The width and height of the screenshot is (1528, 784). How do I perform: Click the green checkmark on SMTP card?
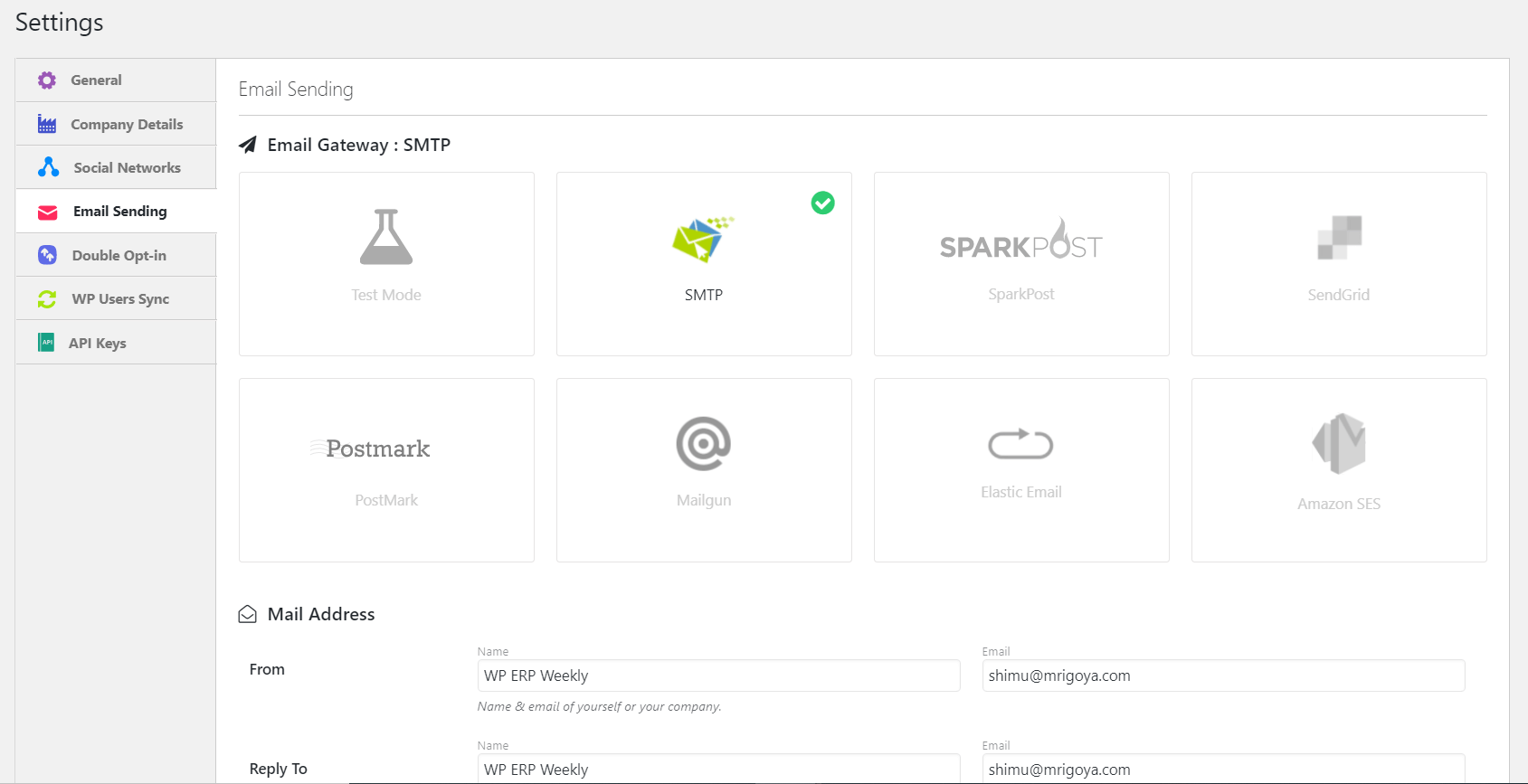[822, 203]
